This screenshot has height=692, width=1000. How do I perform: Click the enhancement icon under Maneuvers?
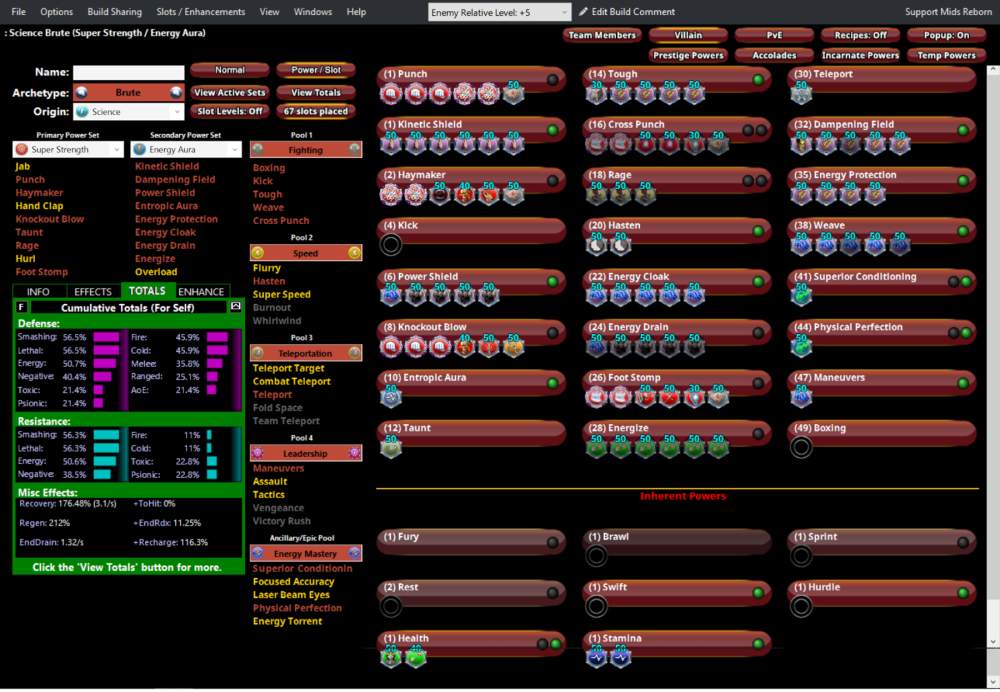tap(802, 396)
